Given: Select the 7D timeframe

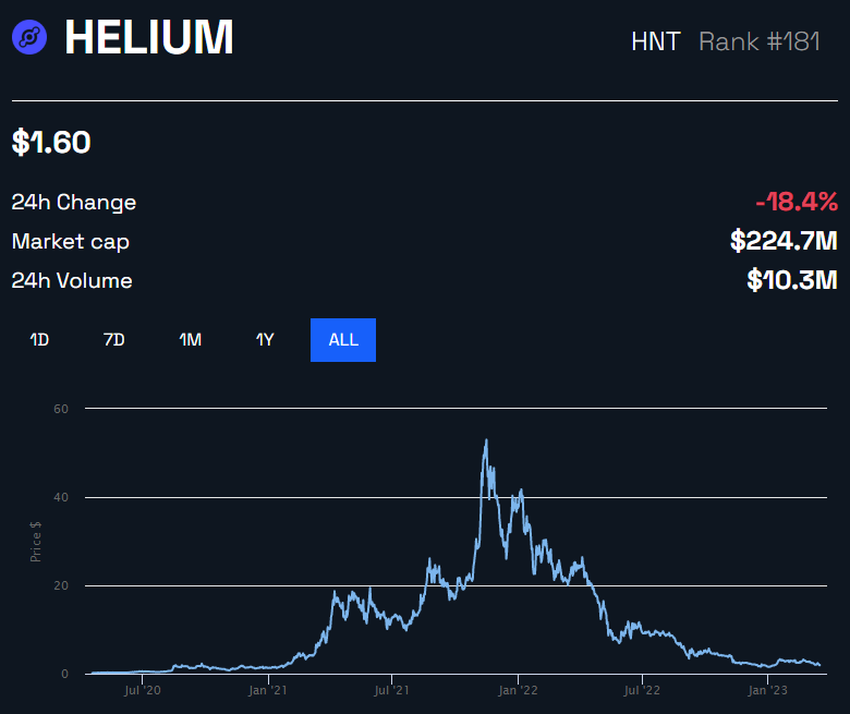Looking at the screenshot, I should [x=113, y=339].
